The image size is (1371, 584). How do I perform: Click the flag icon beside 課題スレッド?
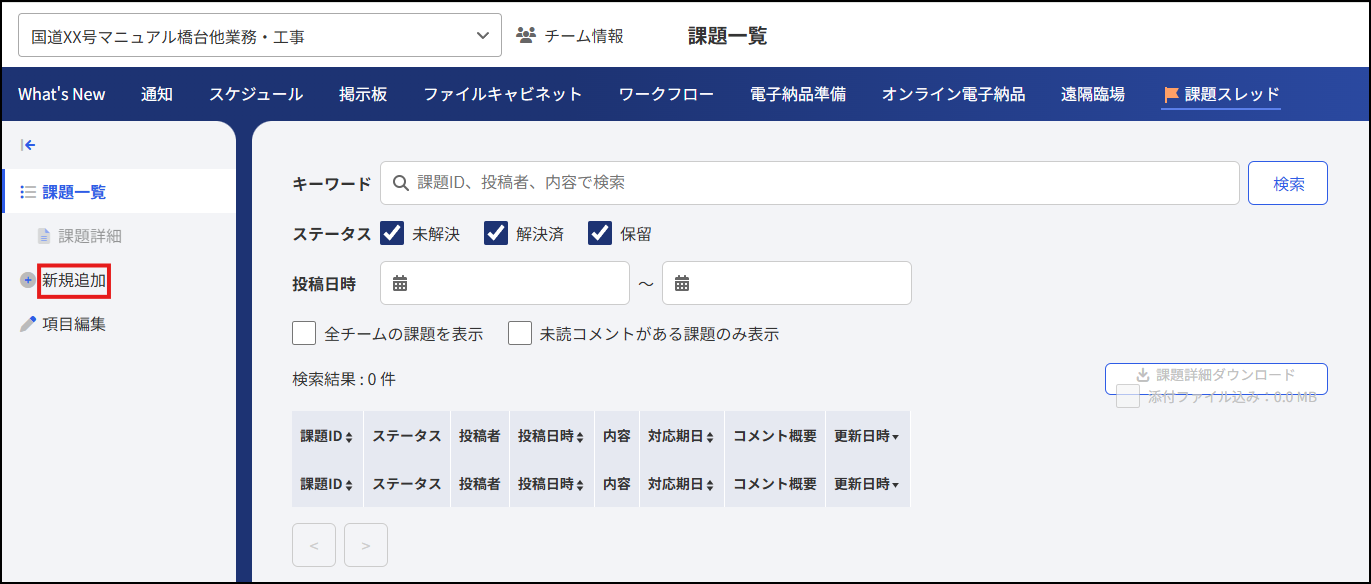click(1171, 95)
